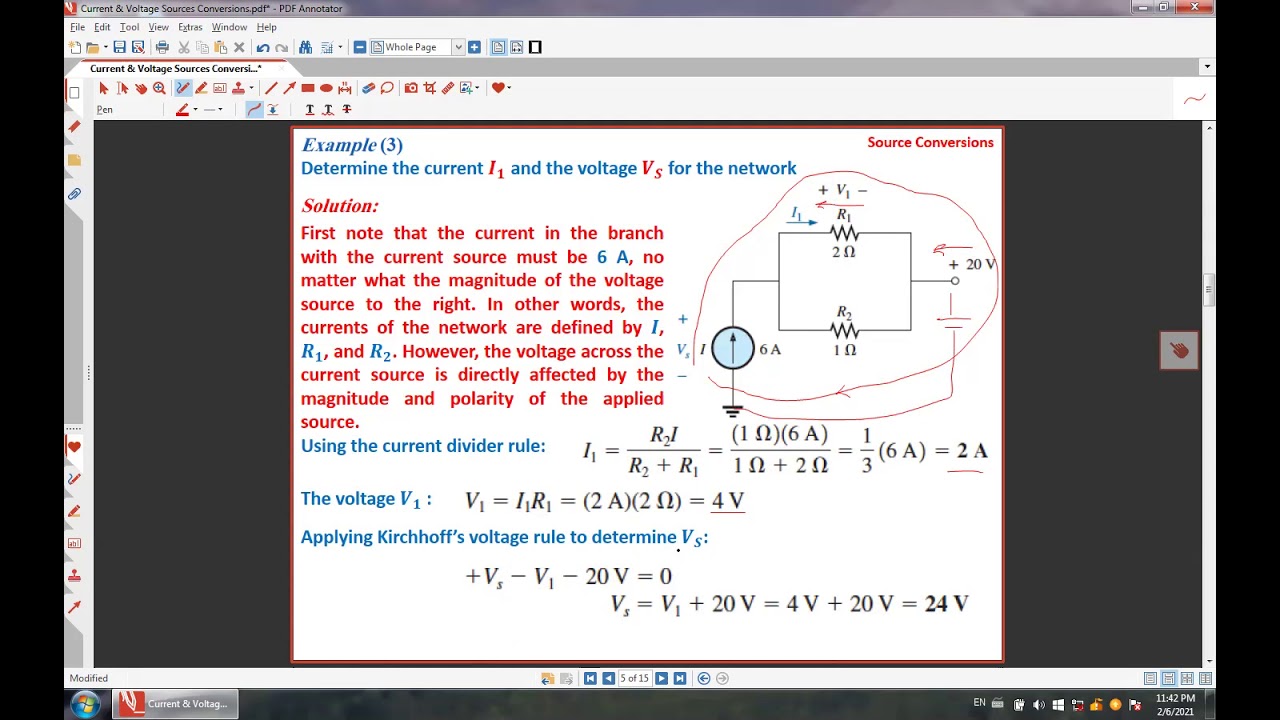
Task: Zoom in with the plus button
Action: point(474,47)
